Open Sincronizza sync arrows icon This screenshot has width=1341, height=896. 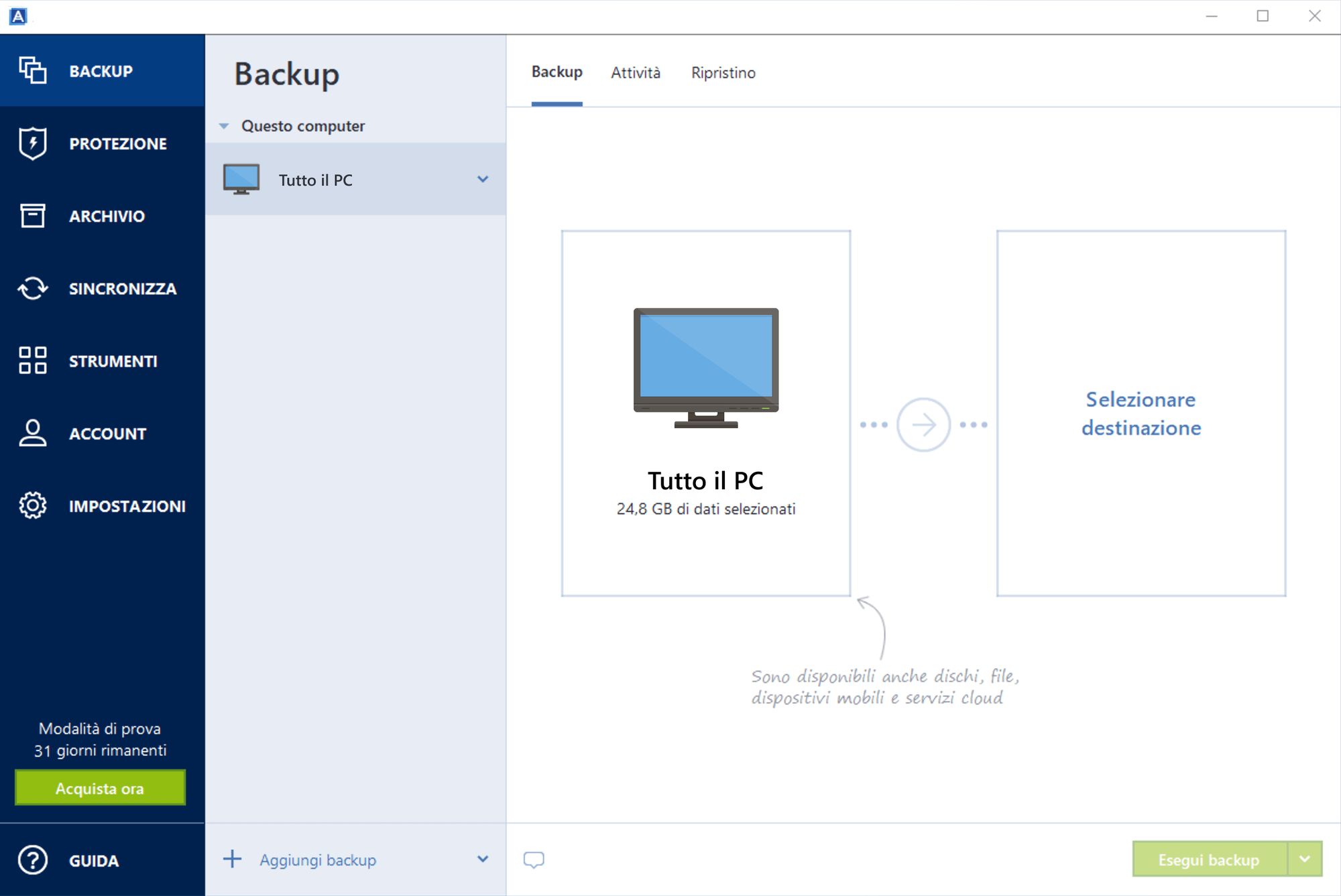pyautogui.click(x=32, y=288)
